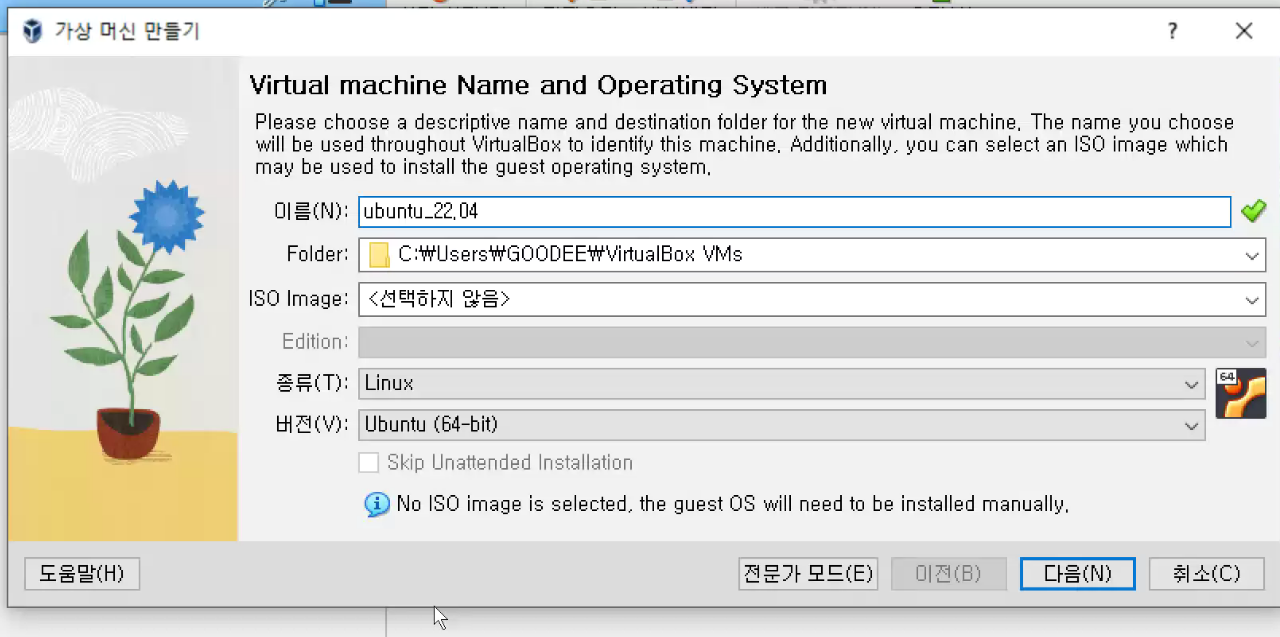
Task: Click the '종류(T):' label
Action: pyautogui.click(x=311, y=383)
